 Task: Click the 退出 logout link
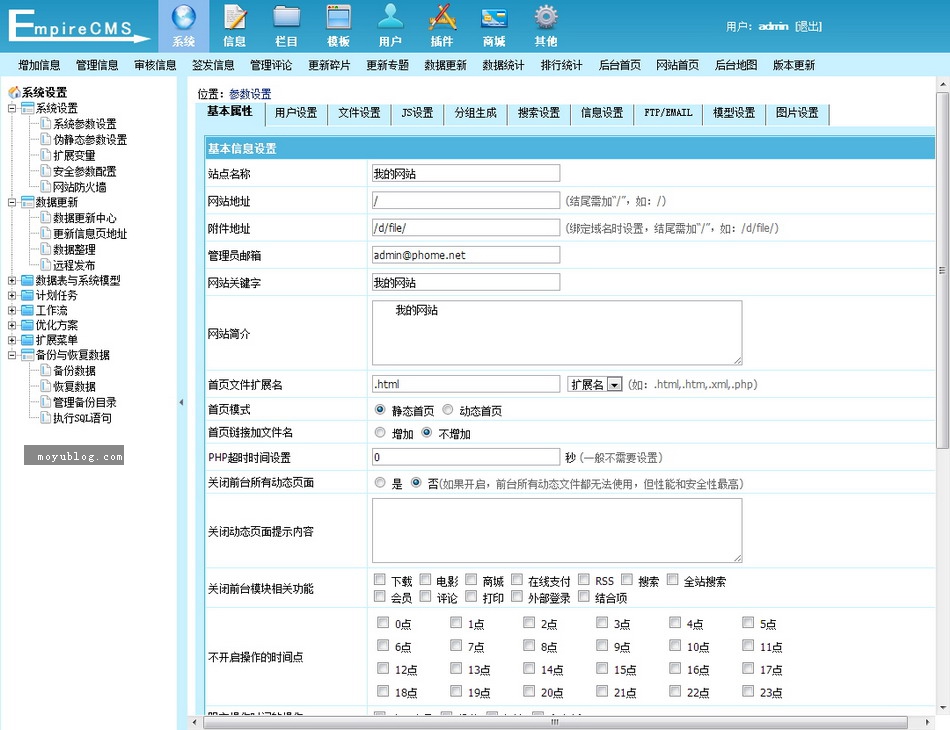coord(809,26)
